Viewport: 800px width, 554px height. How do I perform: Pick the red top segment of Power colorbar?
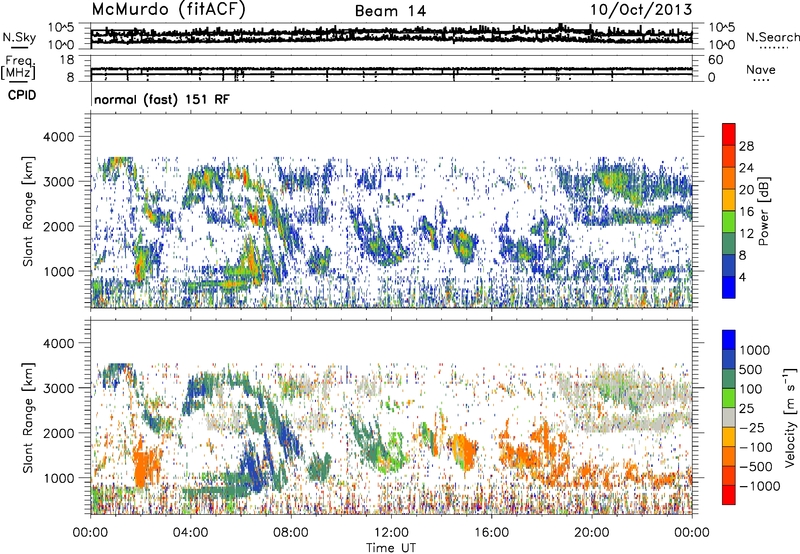click(729, 134)
